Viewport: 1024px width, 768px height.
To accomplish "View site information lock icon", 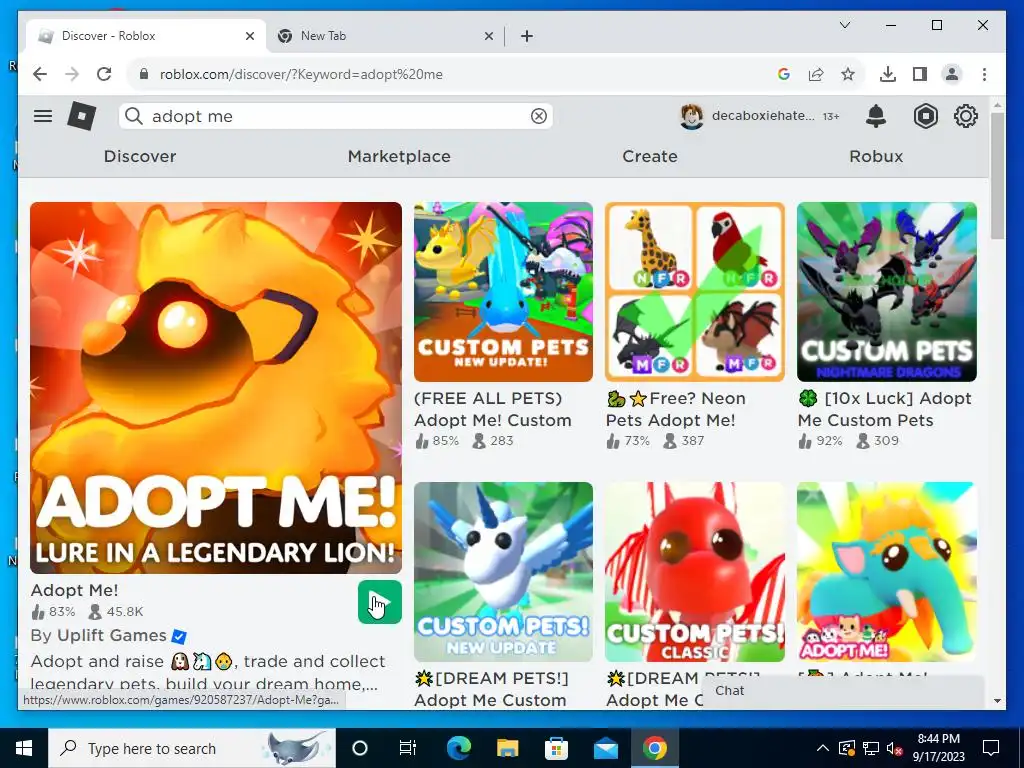I will [144, 74].
